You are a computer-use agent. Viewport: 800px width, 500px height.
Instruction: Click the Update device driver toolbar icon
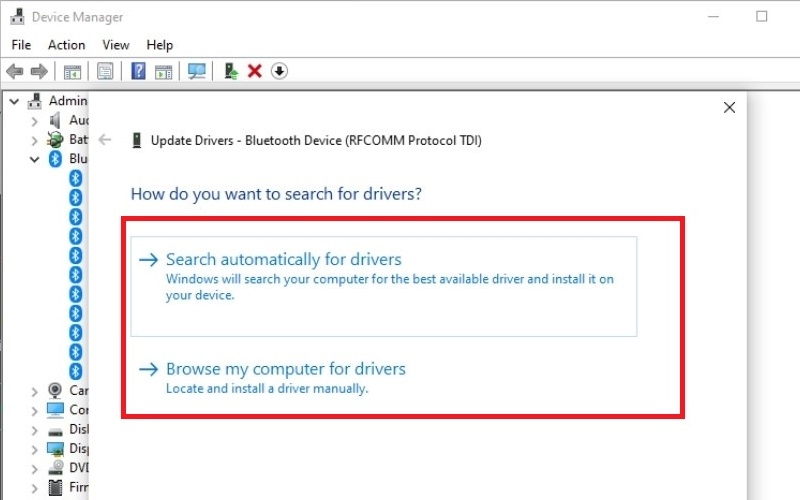(x=231, y=71)
